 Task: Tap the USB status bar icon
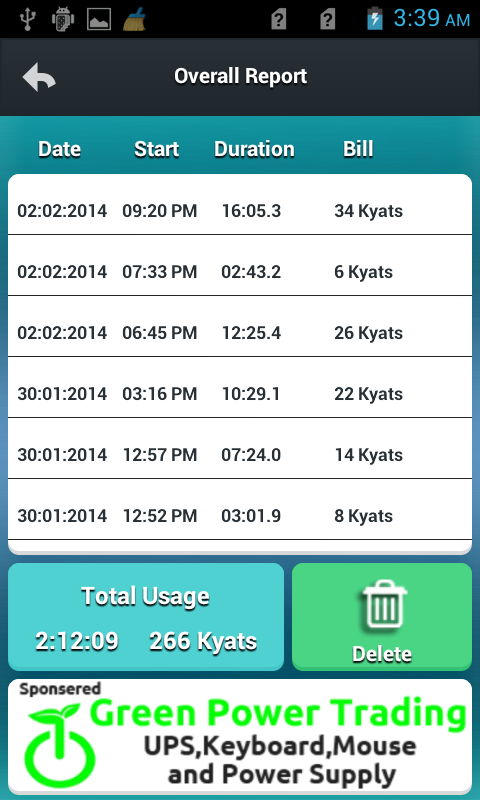click(x=27, y=19)
